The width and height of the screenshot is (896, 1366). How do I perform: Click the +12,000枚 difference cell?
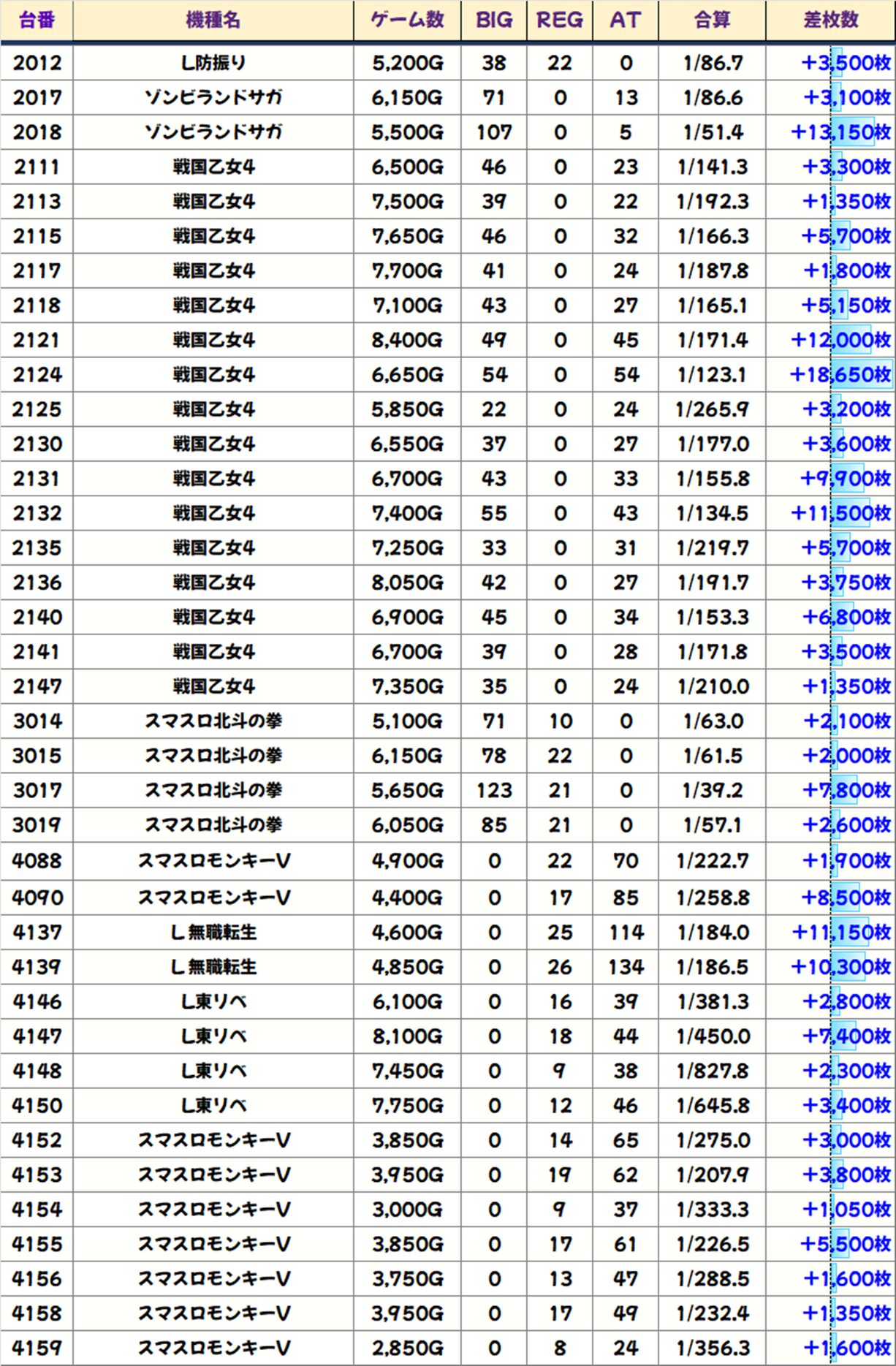pyautogui.click(x=840, y=340)
